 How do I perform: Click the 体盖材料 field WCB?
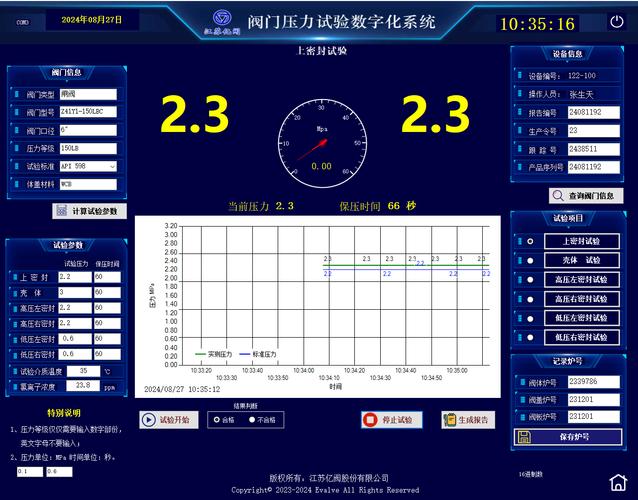(x=88, y=184)
